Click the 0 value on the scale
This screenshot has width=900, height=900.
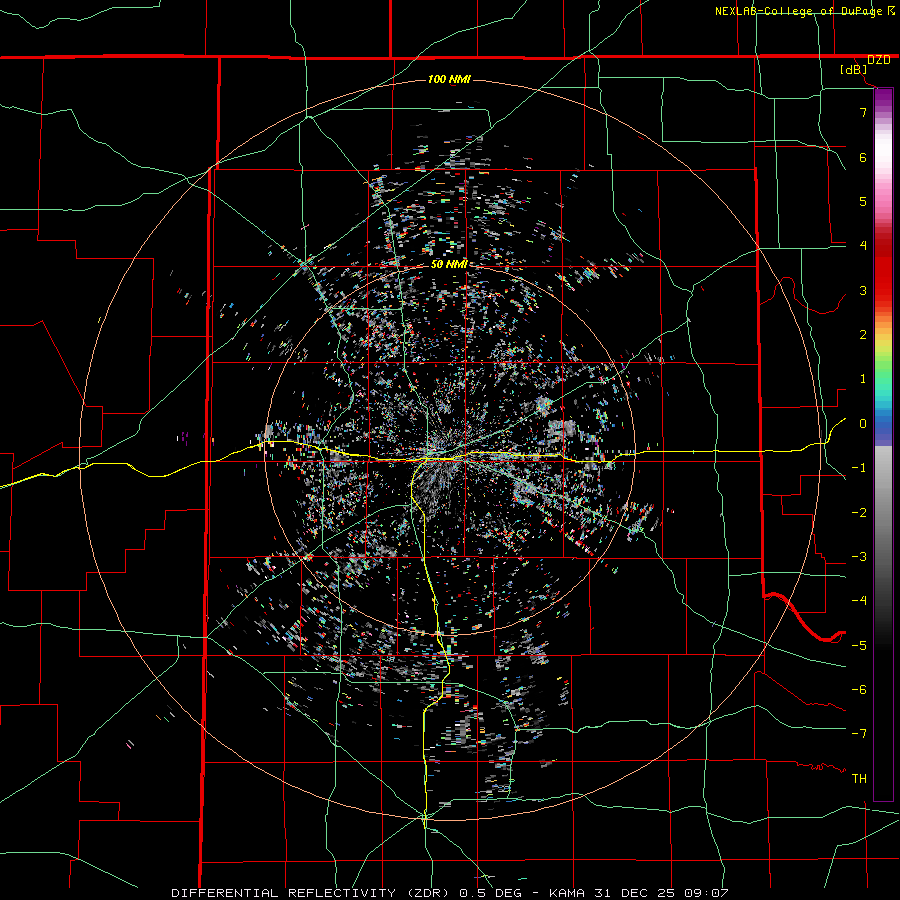(x=863, y=424)
